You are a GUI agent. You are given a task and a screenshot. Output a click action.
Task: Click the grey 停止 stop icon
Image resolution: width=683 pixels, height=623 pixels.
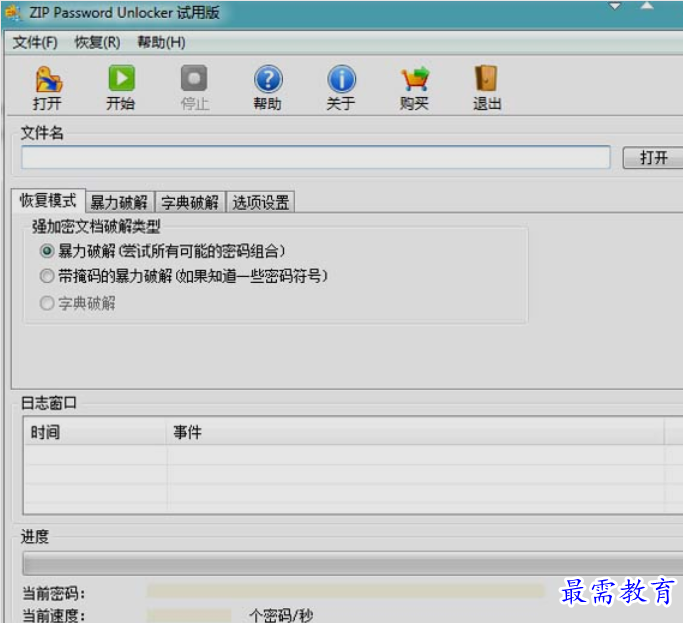coord(194,78)
